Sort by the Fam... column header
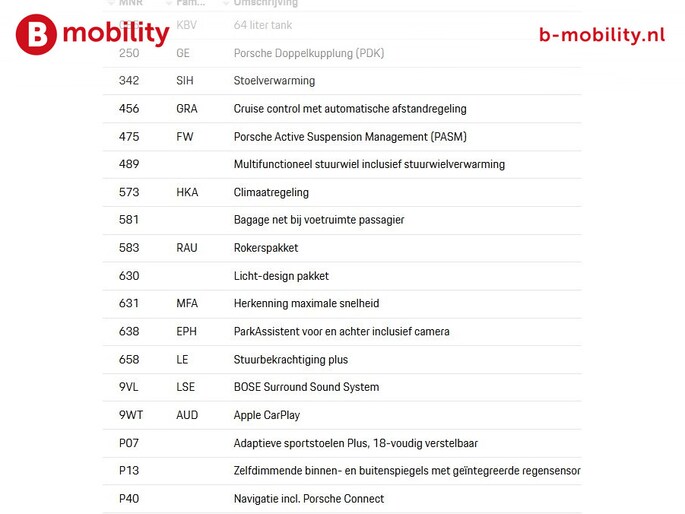685x514 pixels. tap(190, 3)
